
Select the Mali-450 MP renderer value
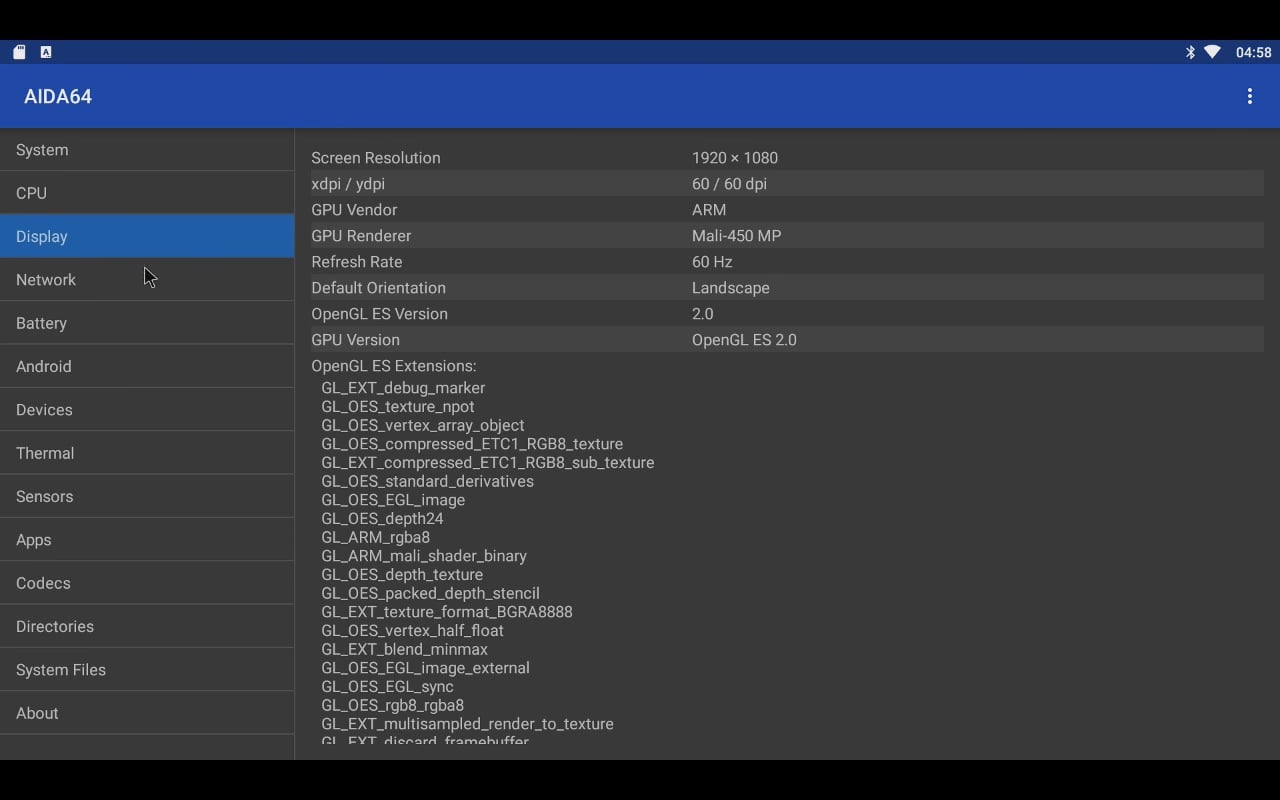click(x=737, y=236)
